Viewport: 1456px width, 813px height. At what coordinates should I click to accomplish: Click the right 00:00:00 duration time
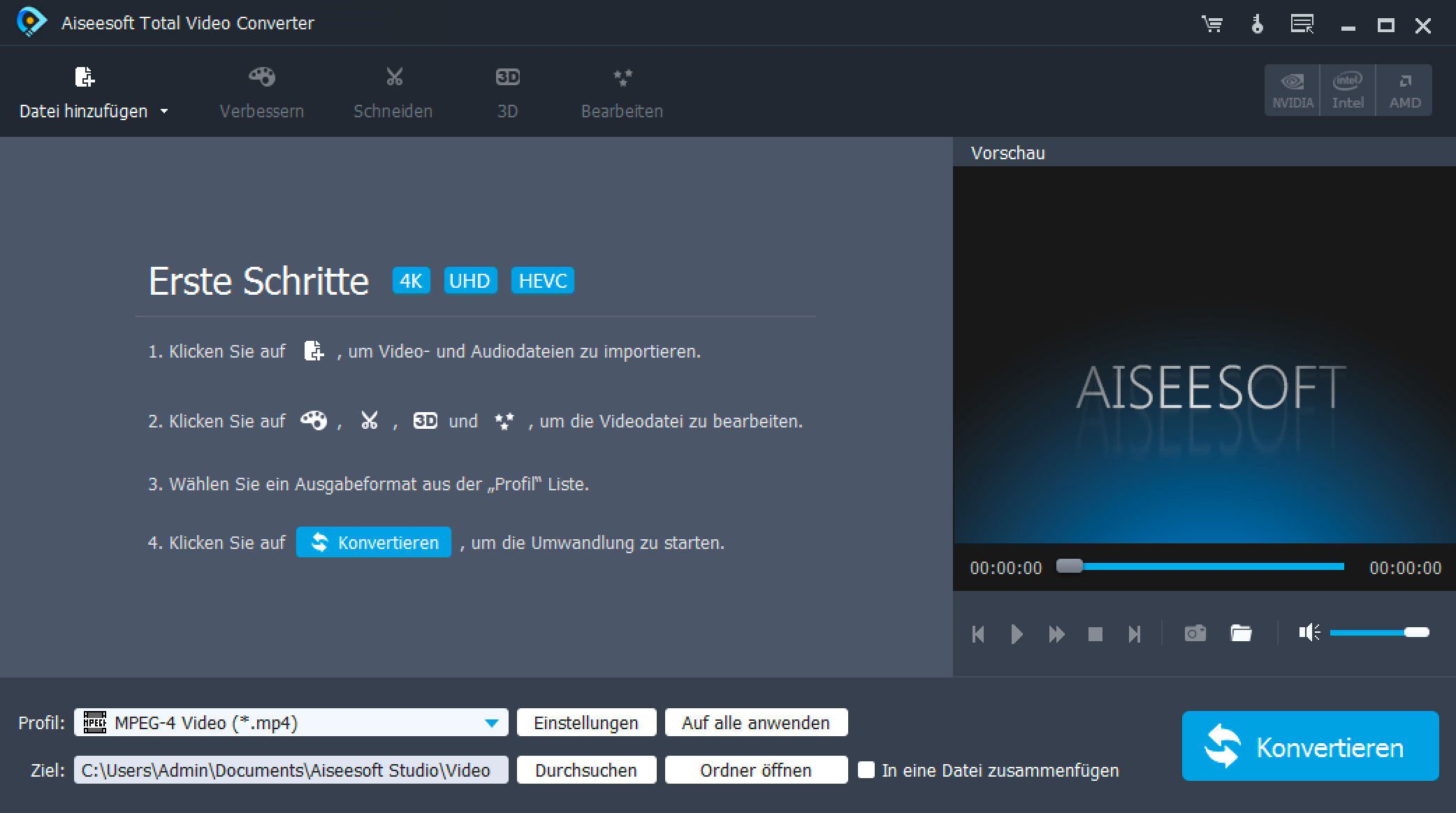(1405, 568)
